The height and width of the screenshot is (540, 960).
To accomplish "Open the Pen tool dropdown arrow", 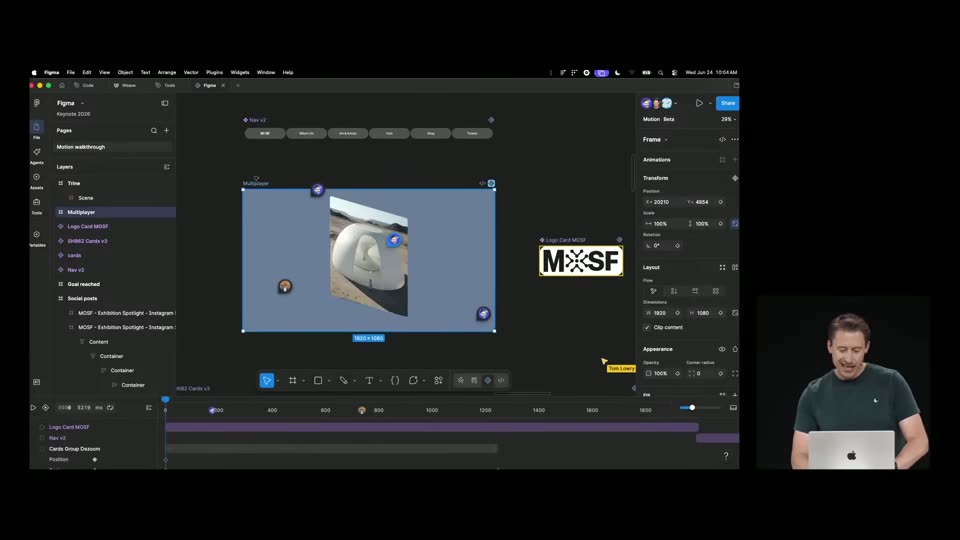I will click(x=354, y=381).
